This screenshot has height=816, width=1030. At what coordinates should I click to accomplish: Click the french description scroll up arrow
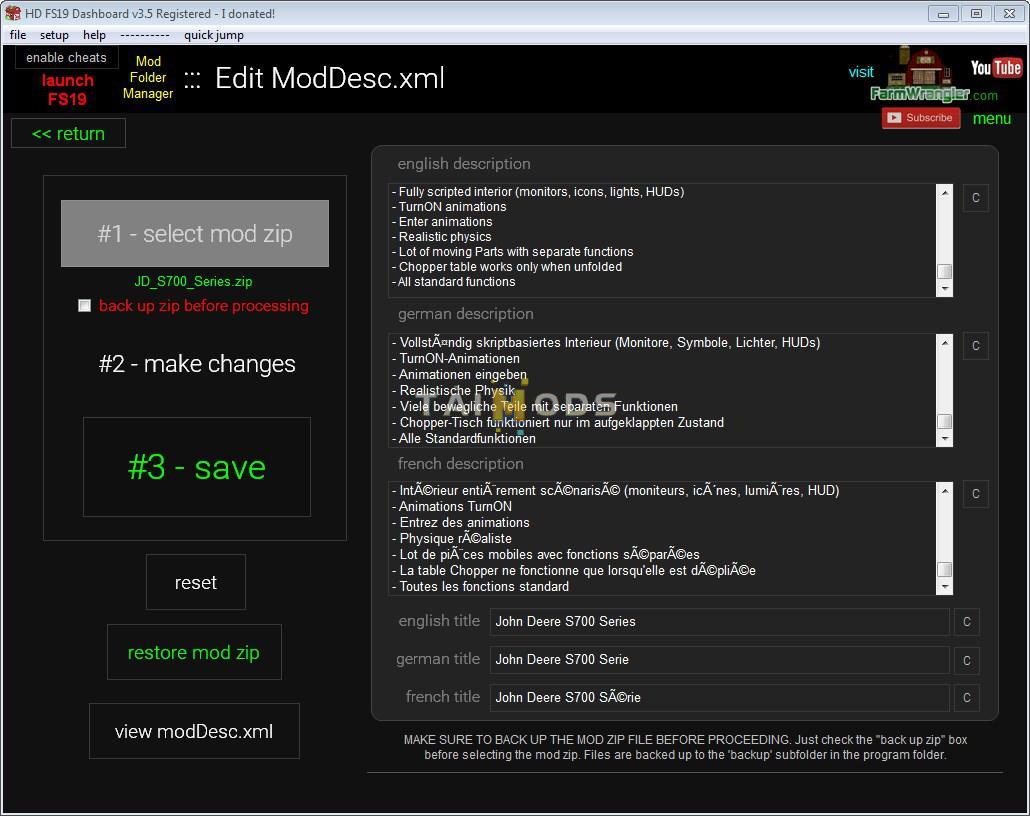click(x=945, y=491)
